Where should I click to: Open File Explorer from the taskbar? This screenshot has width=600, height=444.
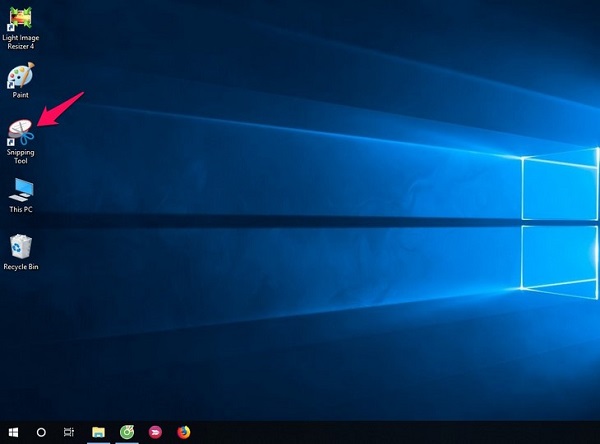(x=99, y=432)
